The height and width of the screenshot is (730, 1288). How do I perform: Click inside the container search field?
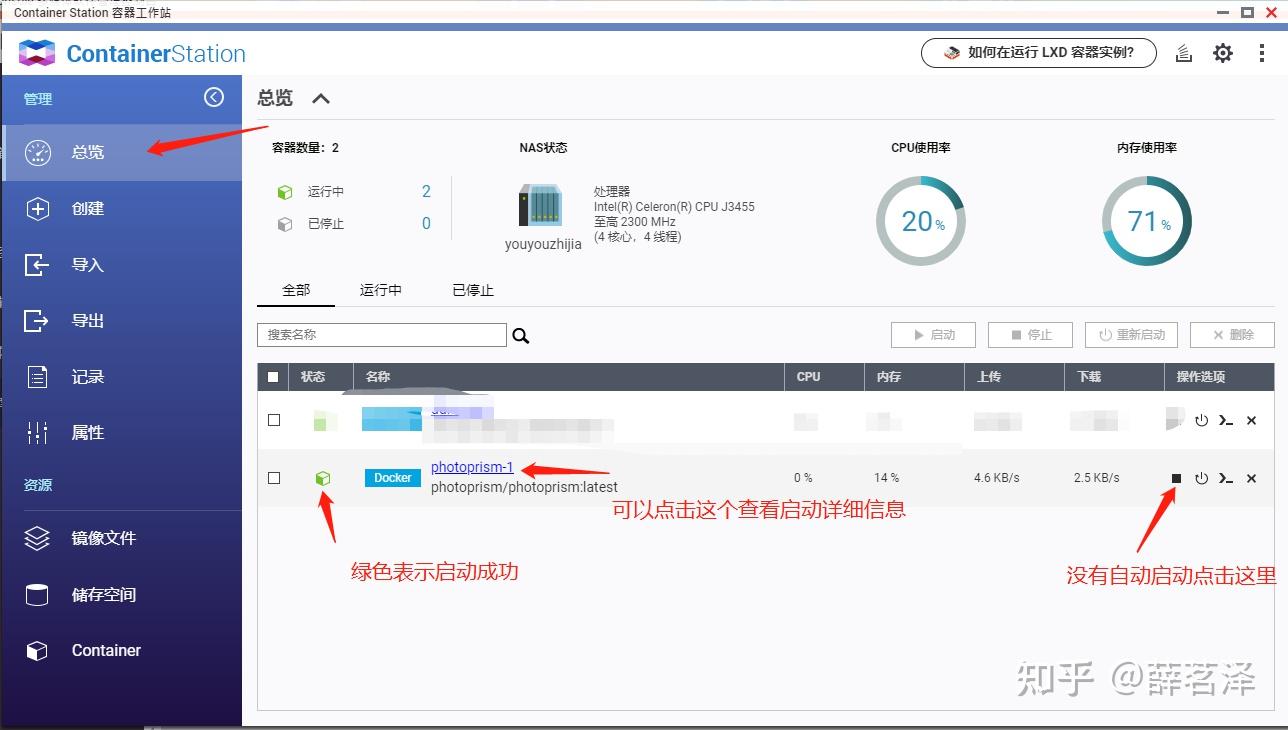[380, 334]
